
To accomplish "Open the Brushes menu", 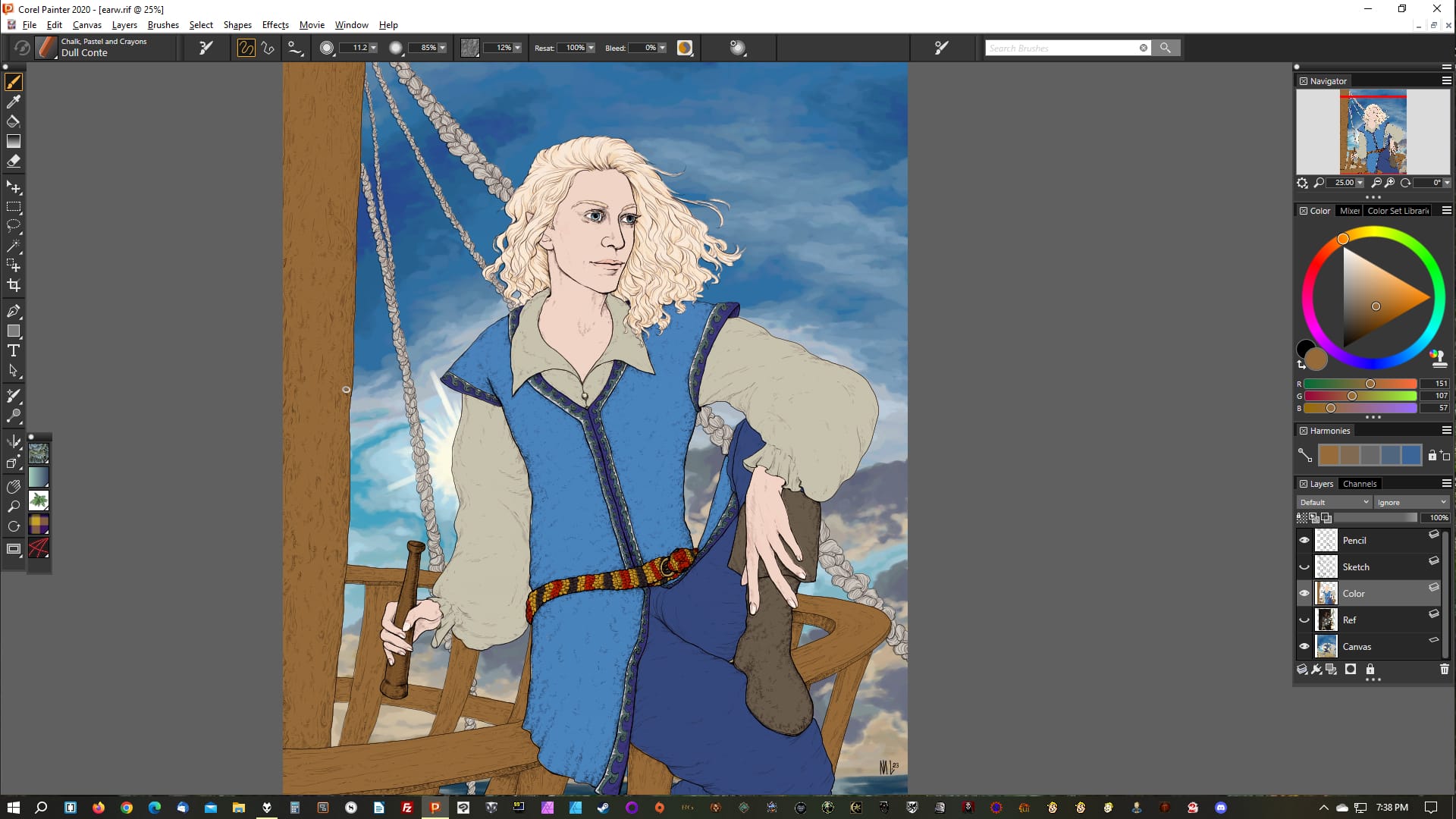I will click(163, 25).
